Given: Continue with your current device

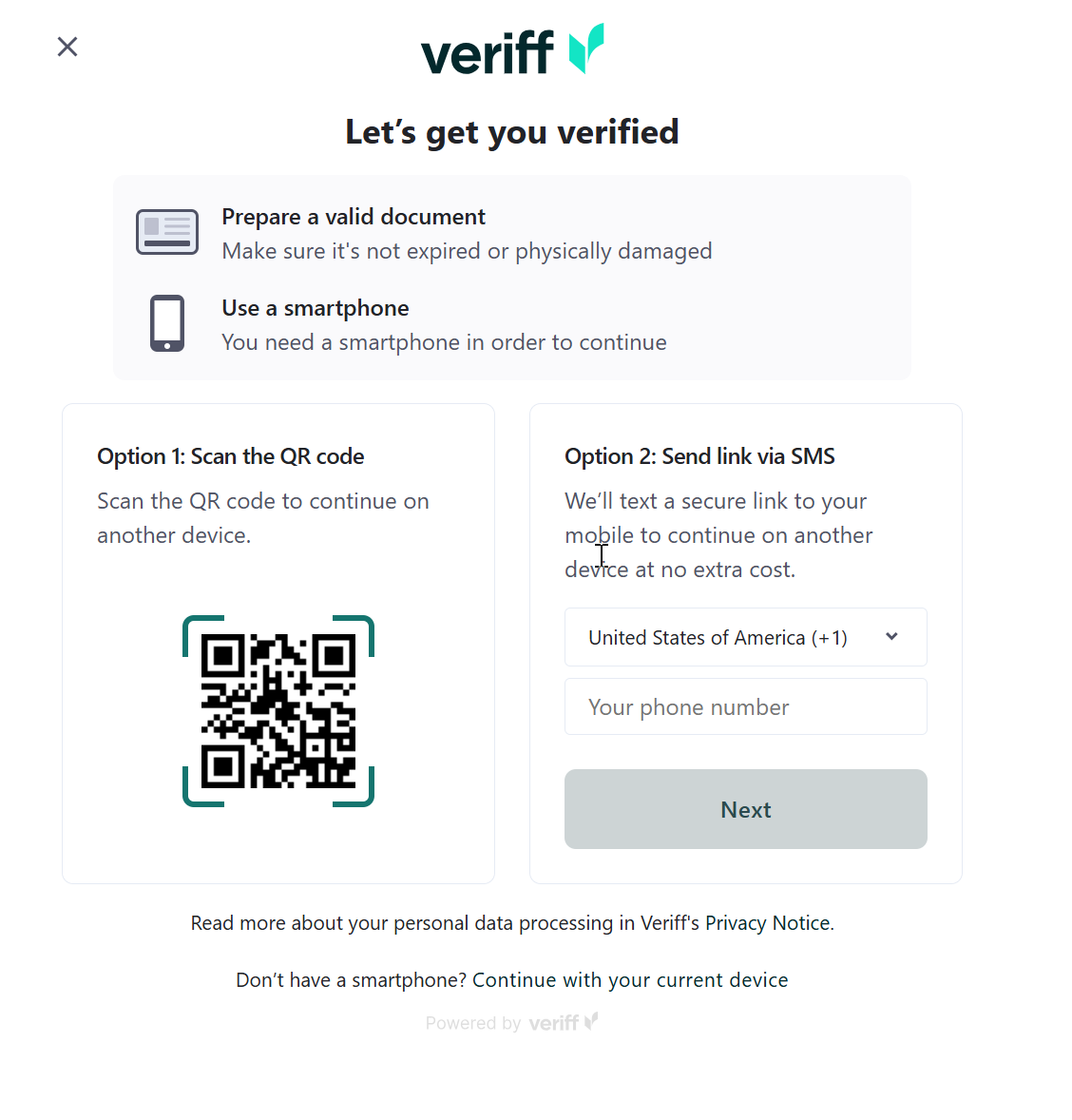Looking at the screenshot, I should click(x=629, y=979).
